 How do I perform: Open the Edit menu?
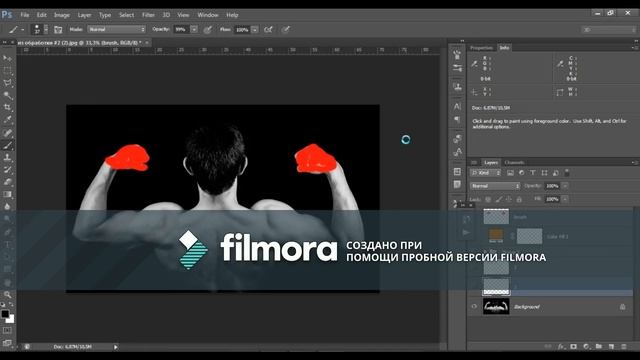42,15
